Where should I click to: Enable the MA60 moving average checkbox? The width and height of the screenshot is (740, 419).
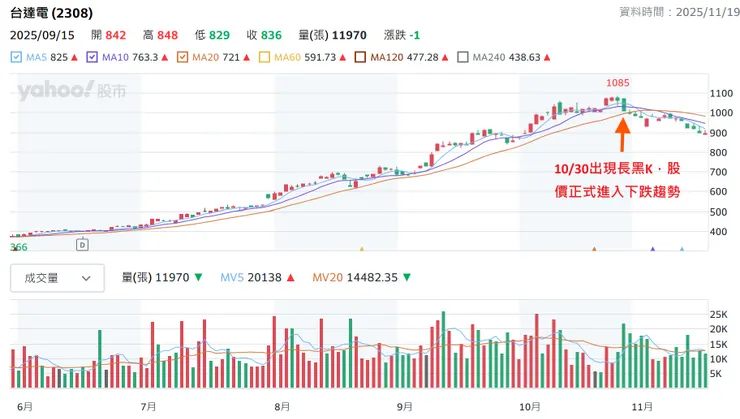click(264, 57)
